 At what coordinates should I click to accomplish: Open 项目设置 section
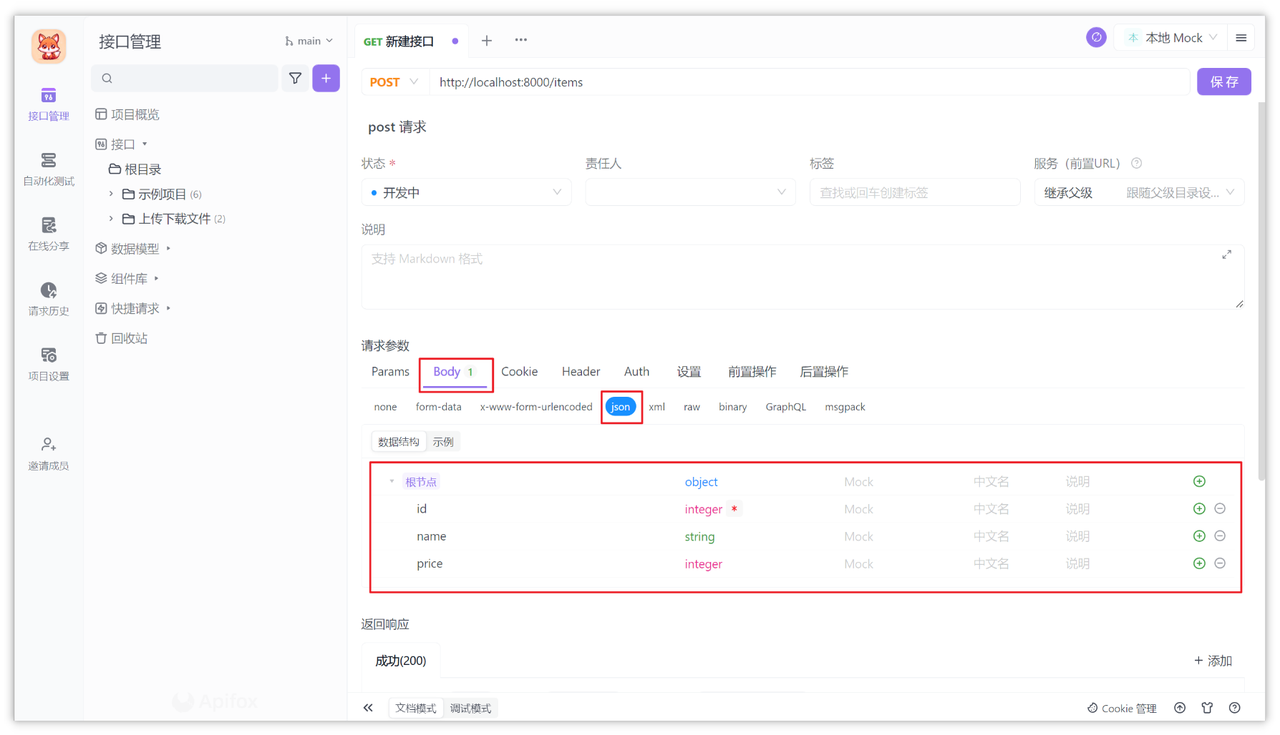(x=48, y=364)
